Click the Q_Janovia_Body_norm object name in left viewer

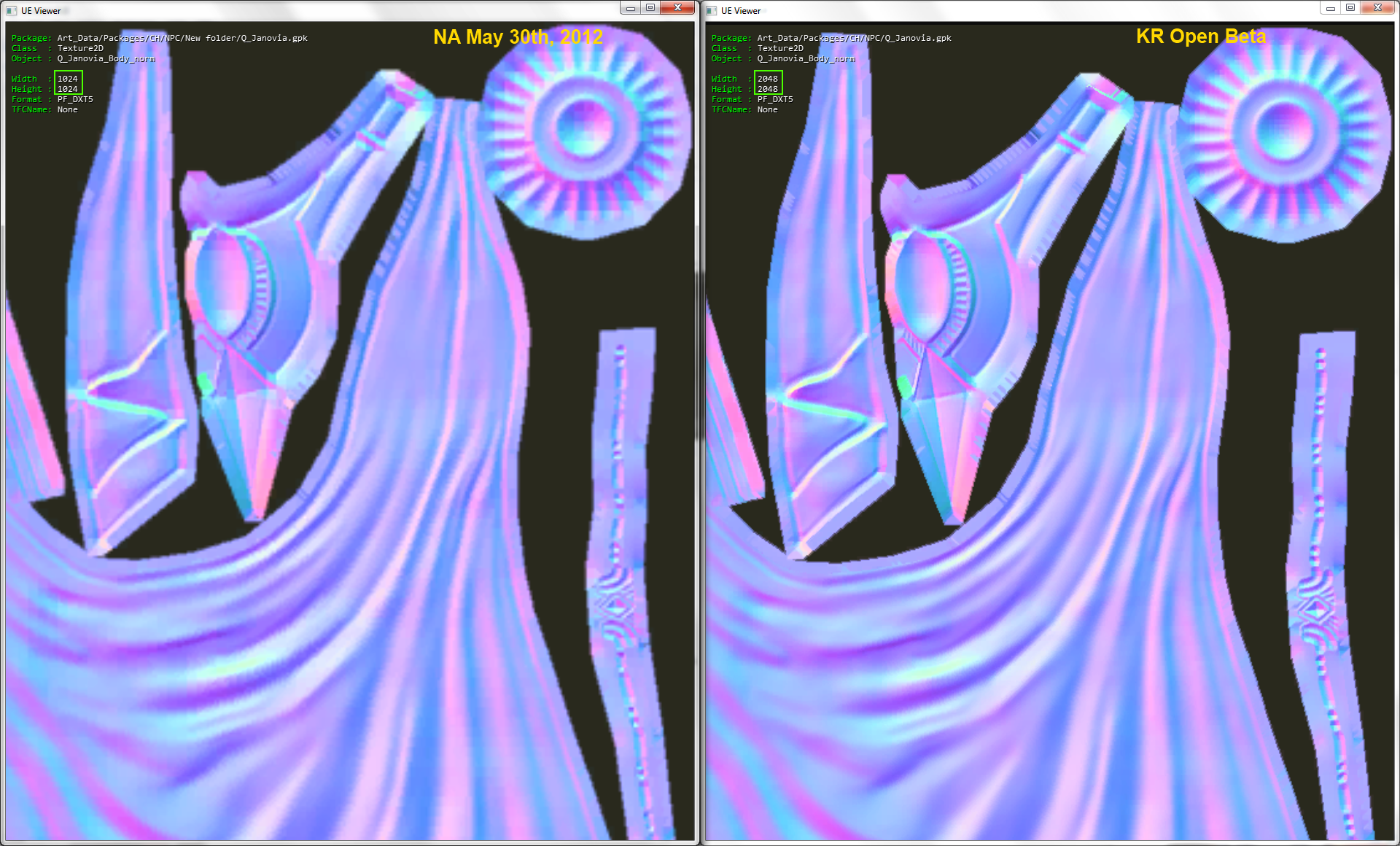[106, 58]
